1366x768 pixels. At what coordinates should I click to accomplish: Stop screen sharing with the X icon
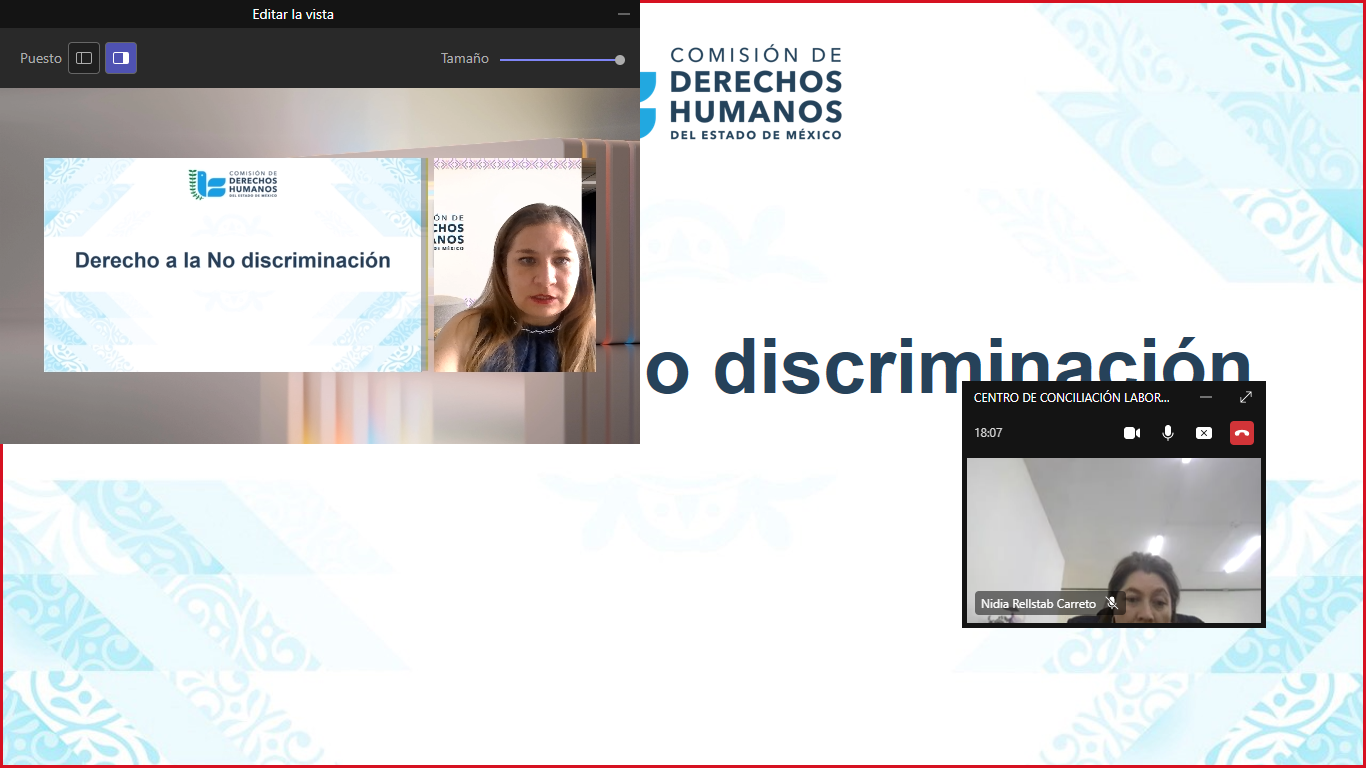pyautogui.click(x=1204, y=433)
